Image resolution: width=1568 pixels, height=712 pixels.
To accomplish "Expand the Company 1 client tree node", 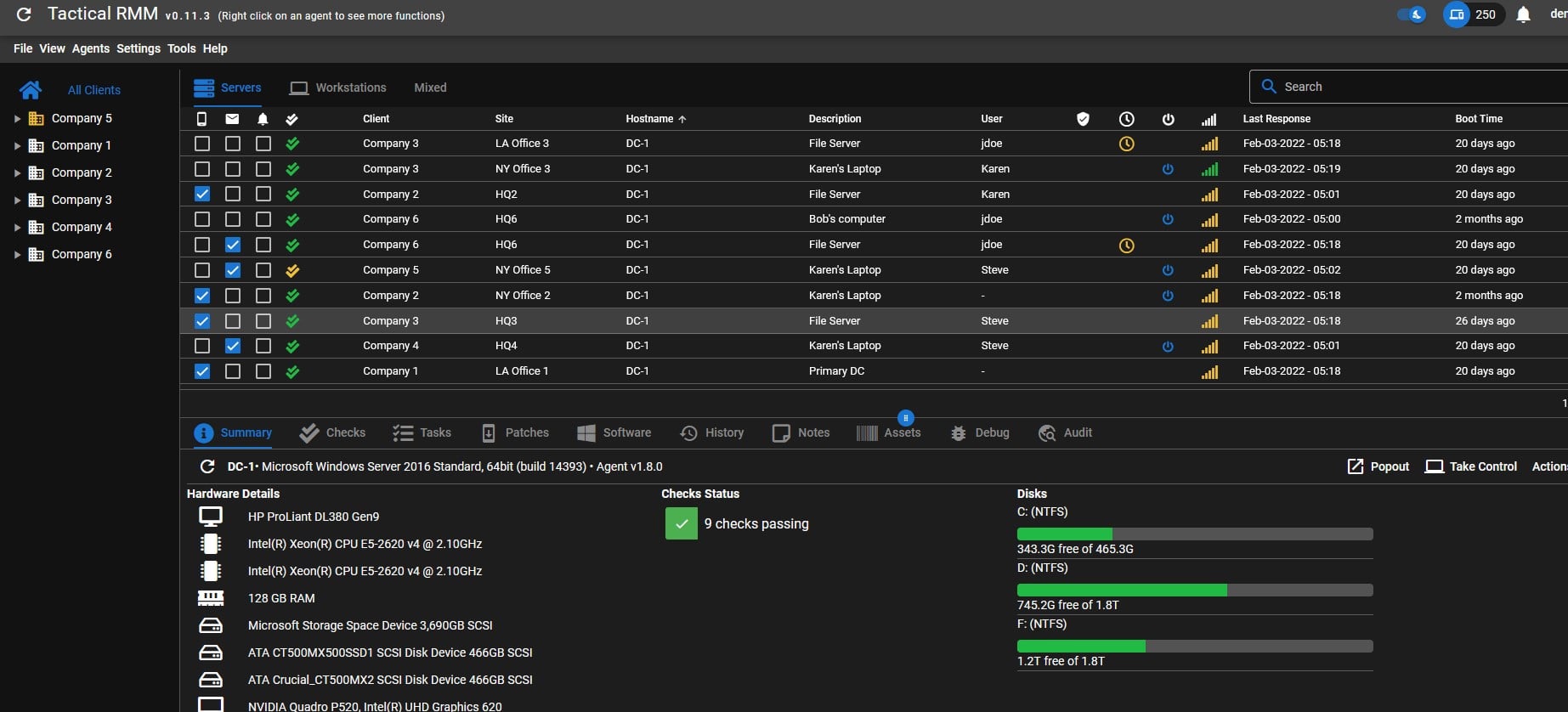I will click(x=17, y=146).
